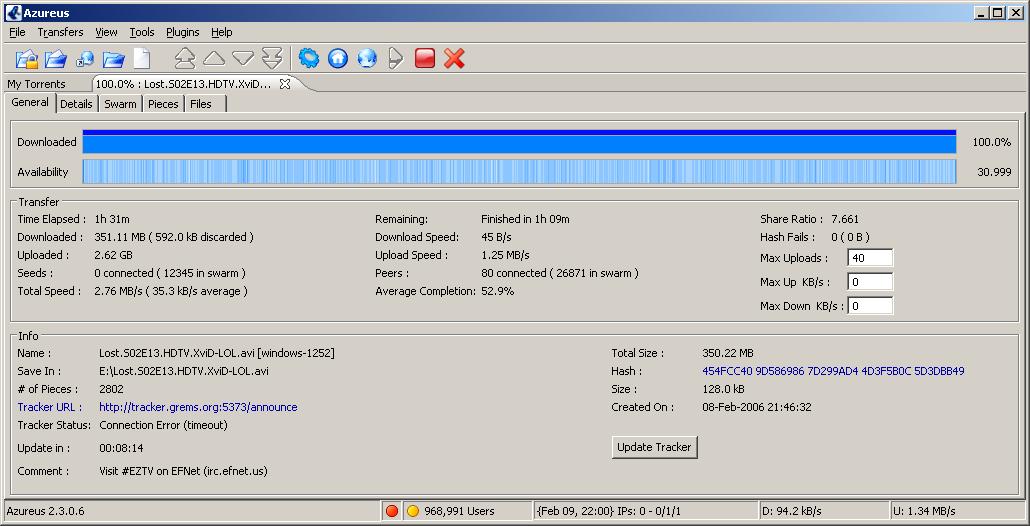The height and width of the screenshot is (526, 1030).
Task: Click the Update in countdown 00:08:14
Action: pyautogui.click(x=121, y=449)
